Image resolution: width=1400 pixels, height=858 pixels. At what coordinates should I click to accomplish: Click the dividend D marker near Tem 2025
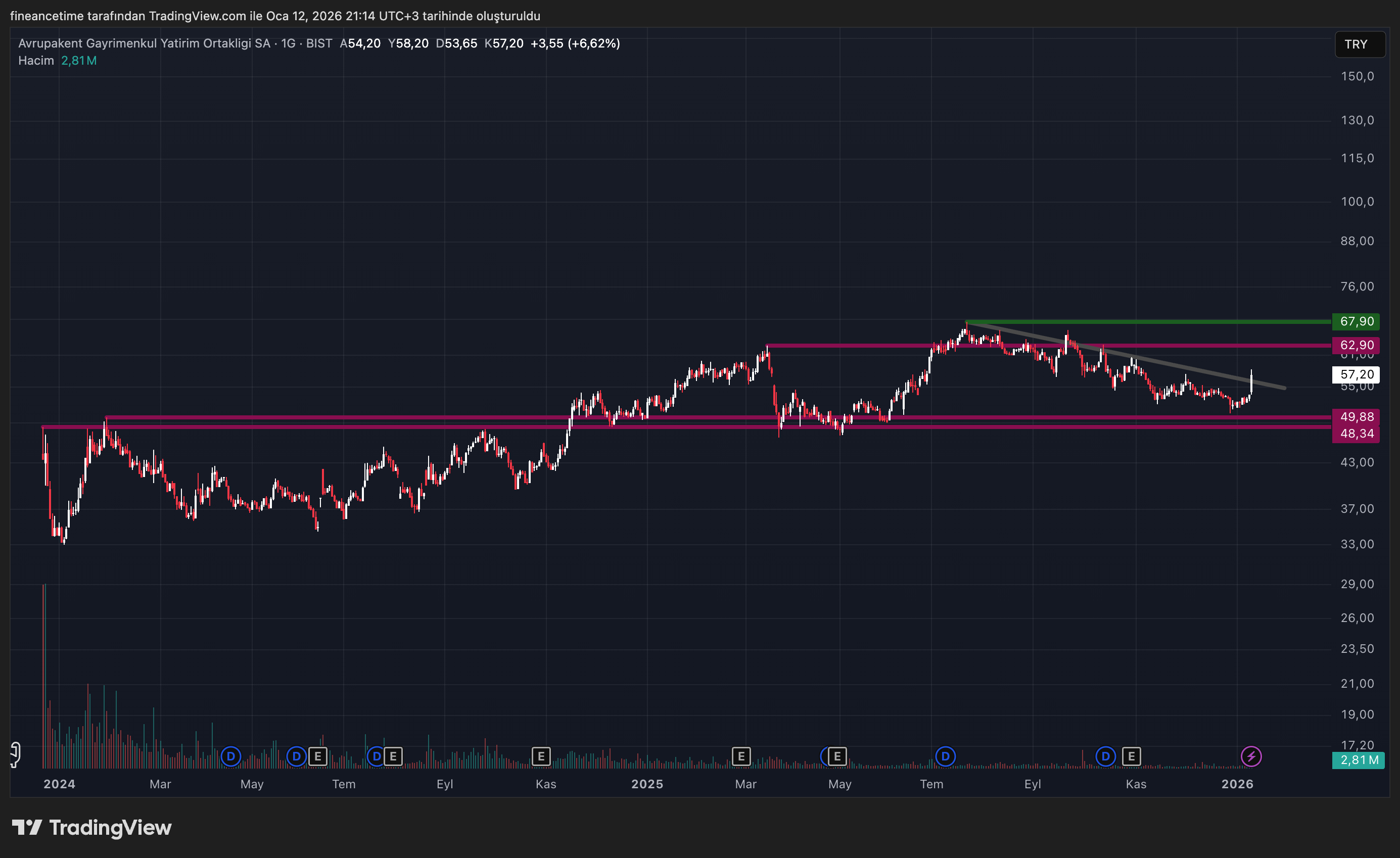point(945,756)
